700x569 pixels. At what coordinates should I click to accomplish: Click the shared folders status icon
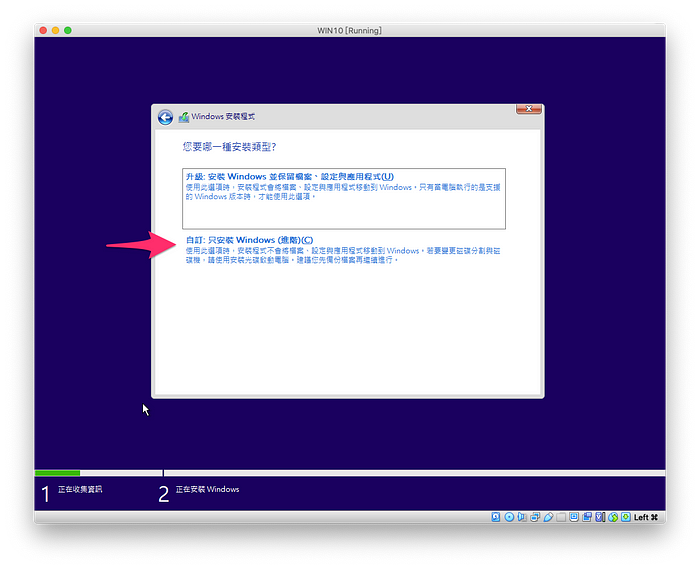(561, 517)
